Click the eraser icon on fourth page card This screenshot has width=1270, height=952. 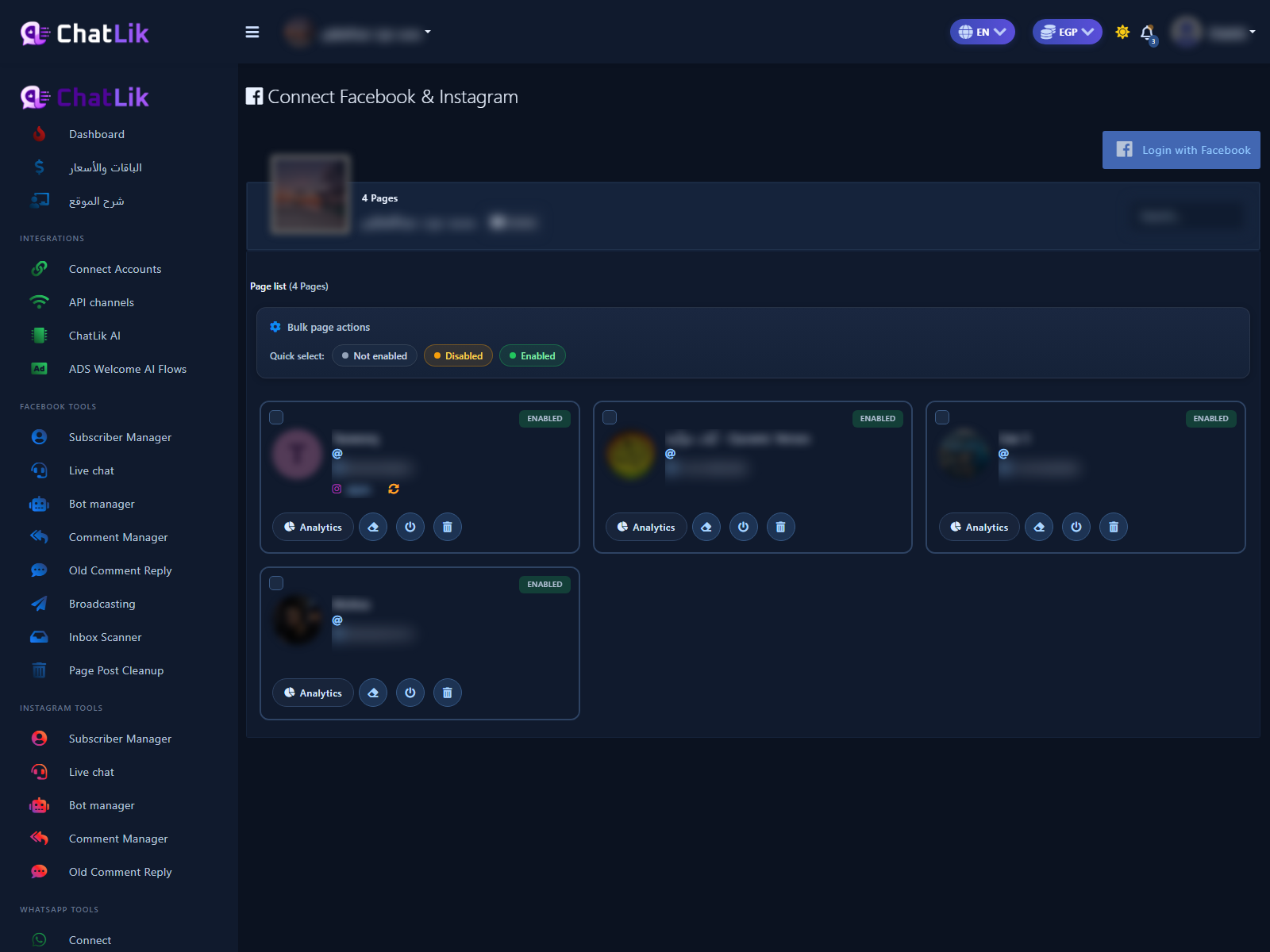(x=373, y=693)
